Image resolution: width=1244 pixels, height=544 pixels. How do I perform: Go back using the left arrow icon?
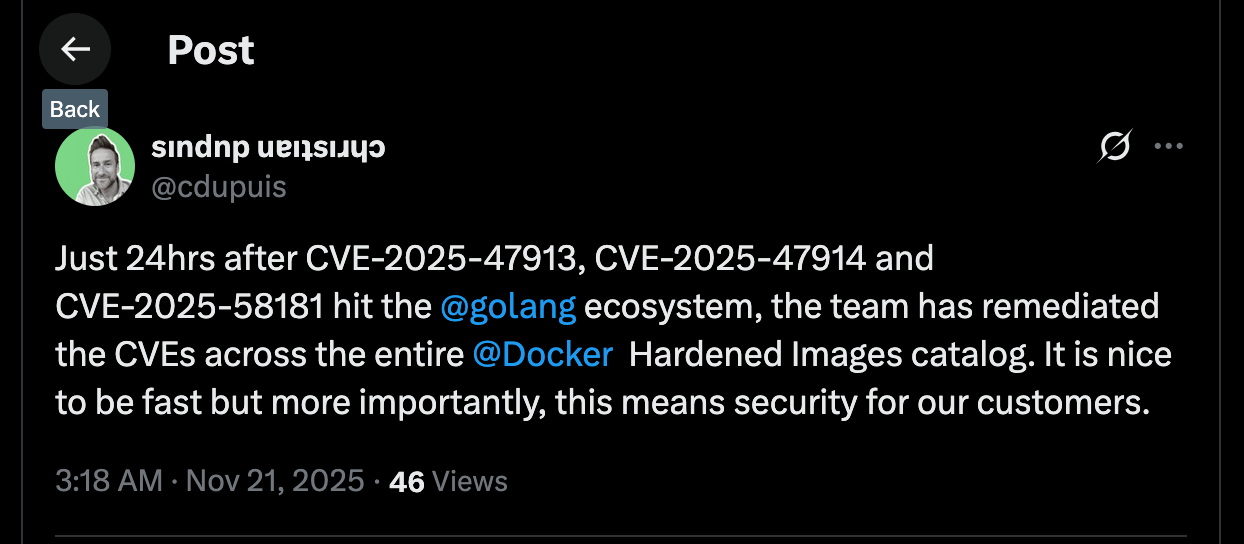tap(75, 49)
